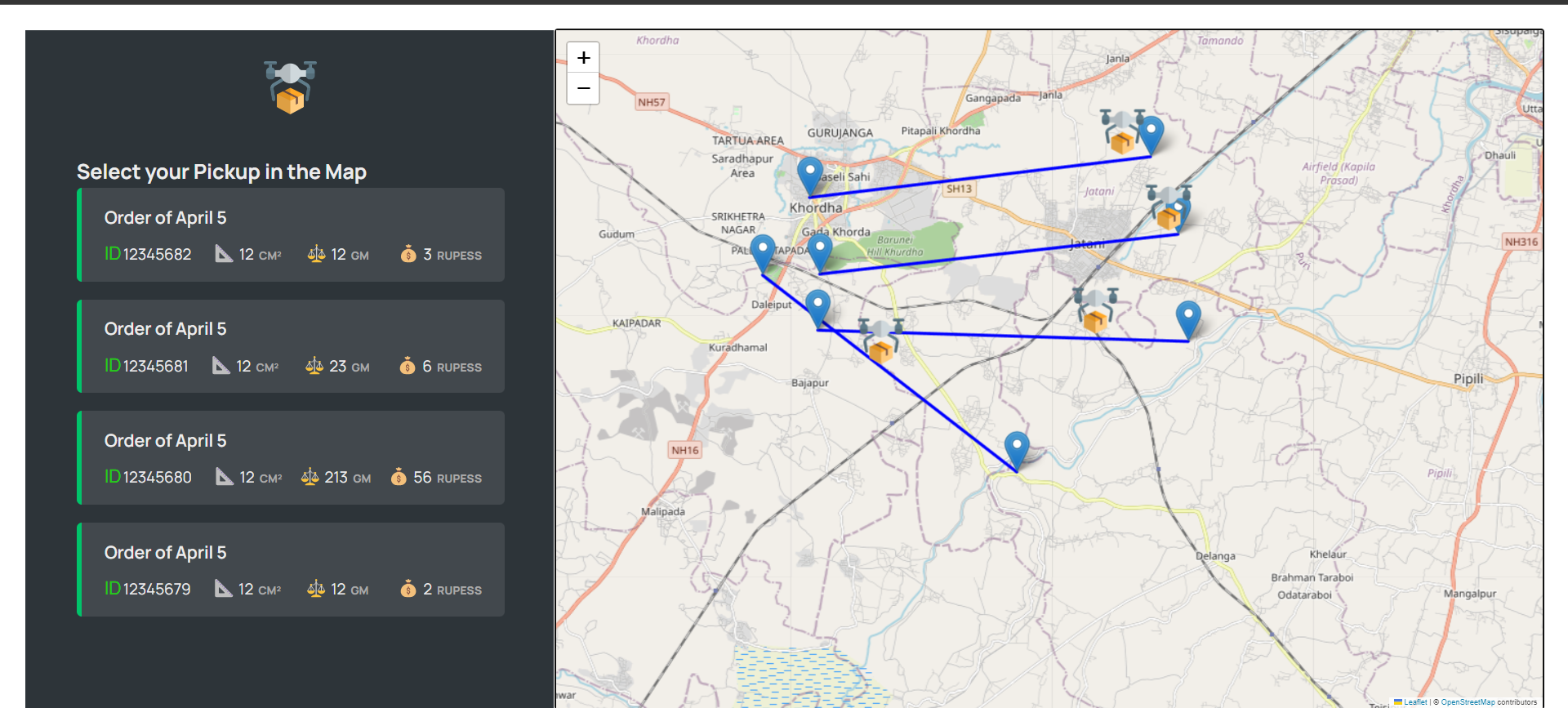Click the weight scale icon for order 12345681
Image resolution: width=1568 pixels, height=708 pixels.
point(314,366)
